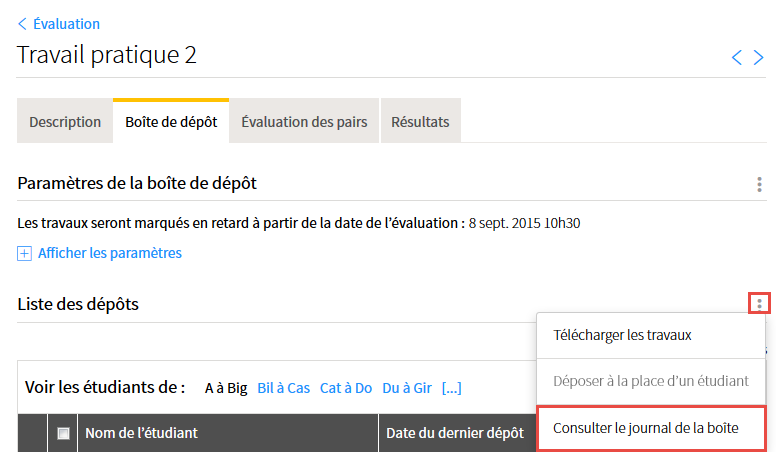Show students Cat à Do
Image resolution: width=776 pixels, height=452 pixels.
[x=346, y=388]
